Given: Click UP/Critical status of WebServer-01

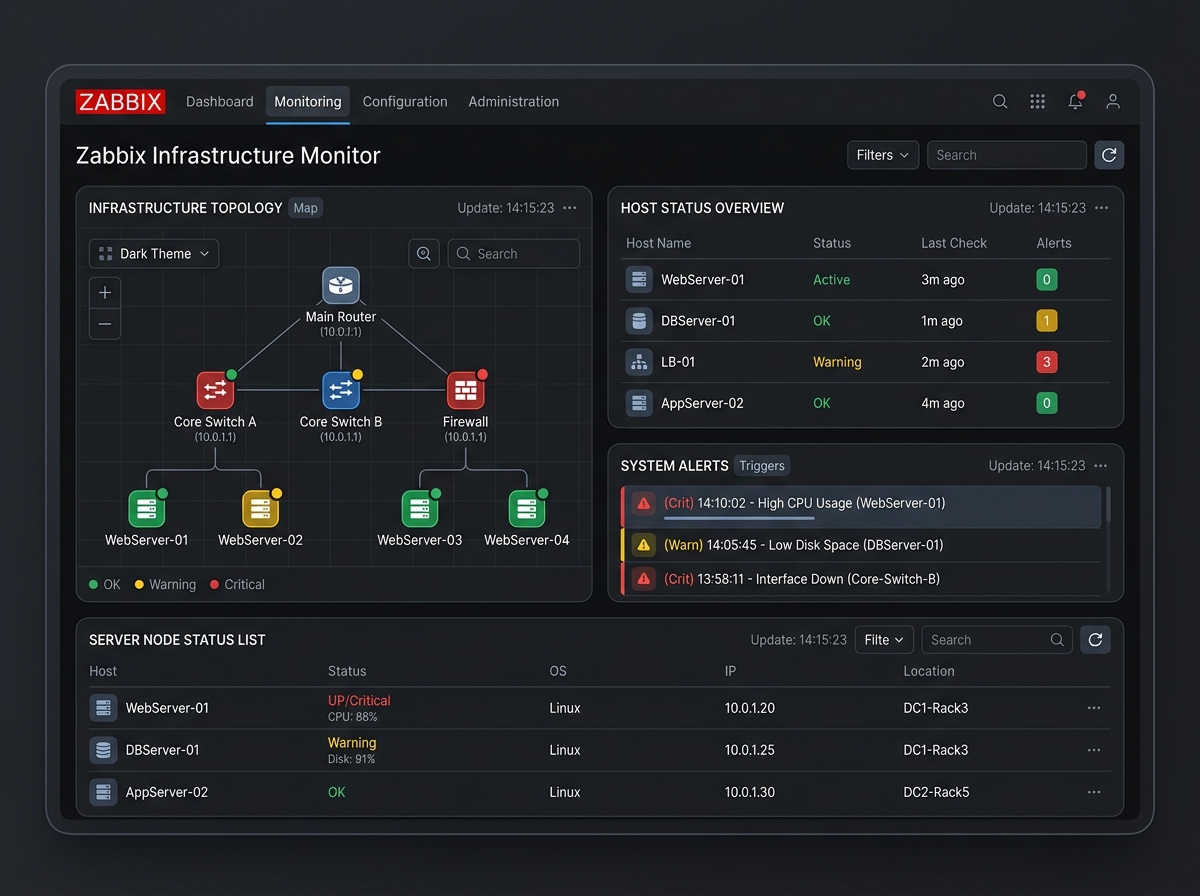Looking at the screenshot, I should pos(359,701).
